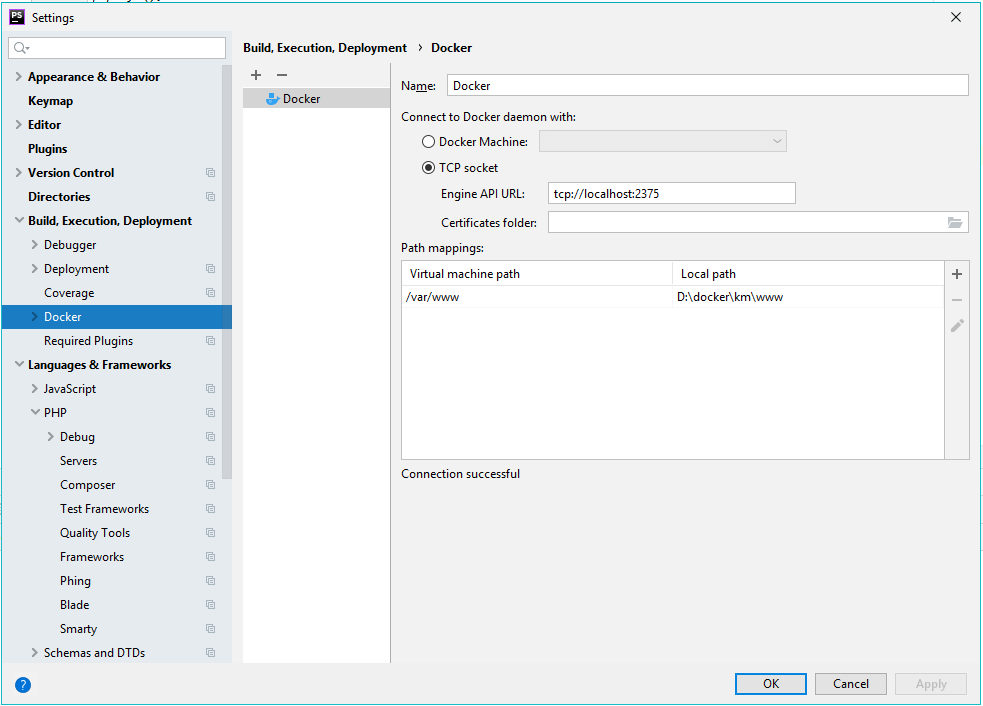983x706 pixels.
Task: Click the add Docker configuration plus icon
Action: tap(256, 75)
